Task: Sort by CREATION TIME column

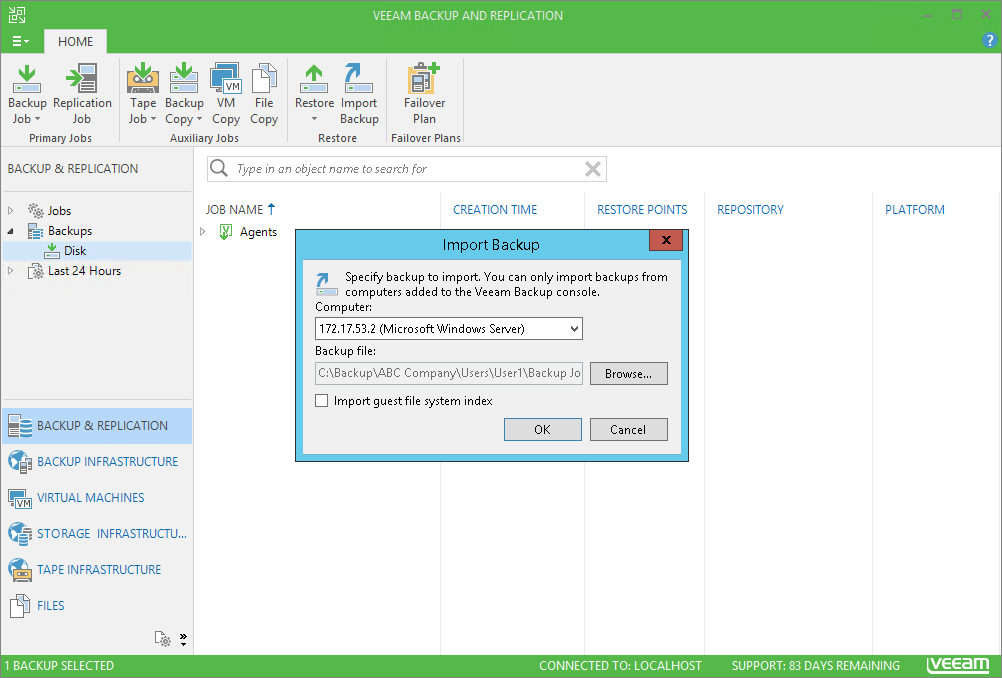Action: (495, 210)
